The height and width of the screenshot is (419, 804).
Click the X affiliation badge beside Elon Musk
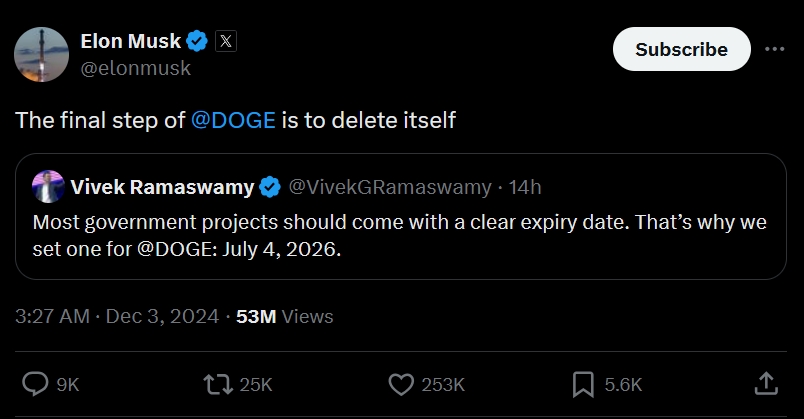coord(226,41)
